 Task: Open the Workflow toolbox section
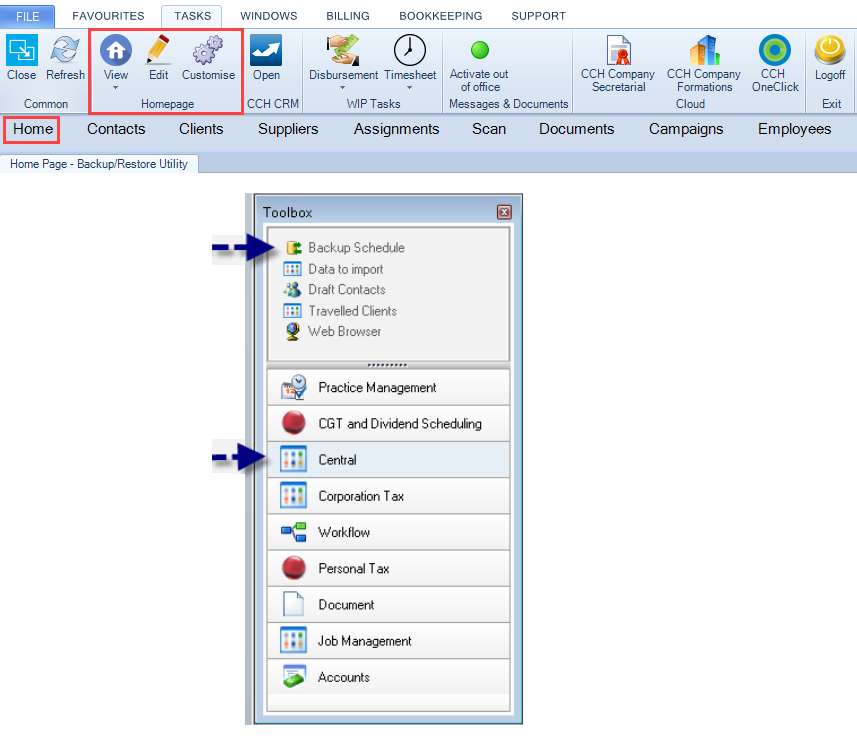pyautogui.click(x=388, y=532)
